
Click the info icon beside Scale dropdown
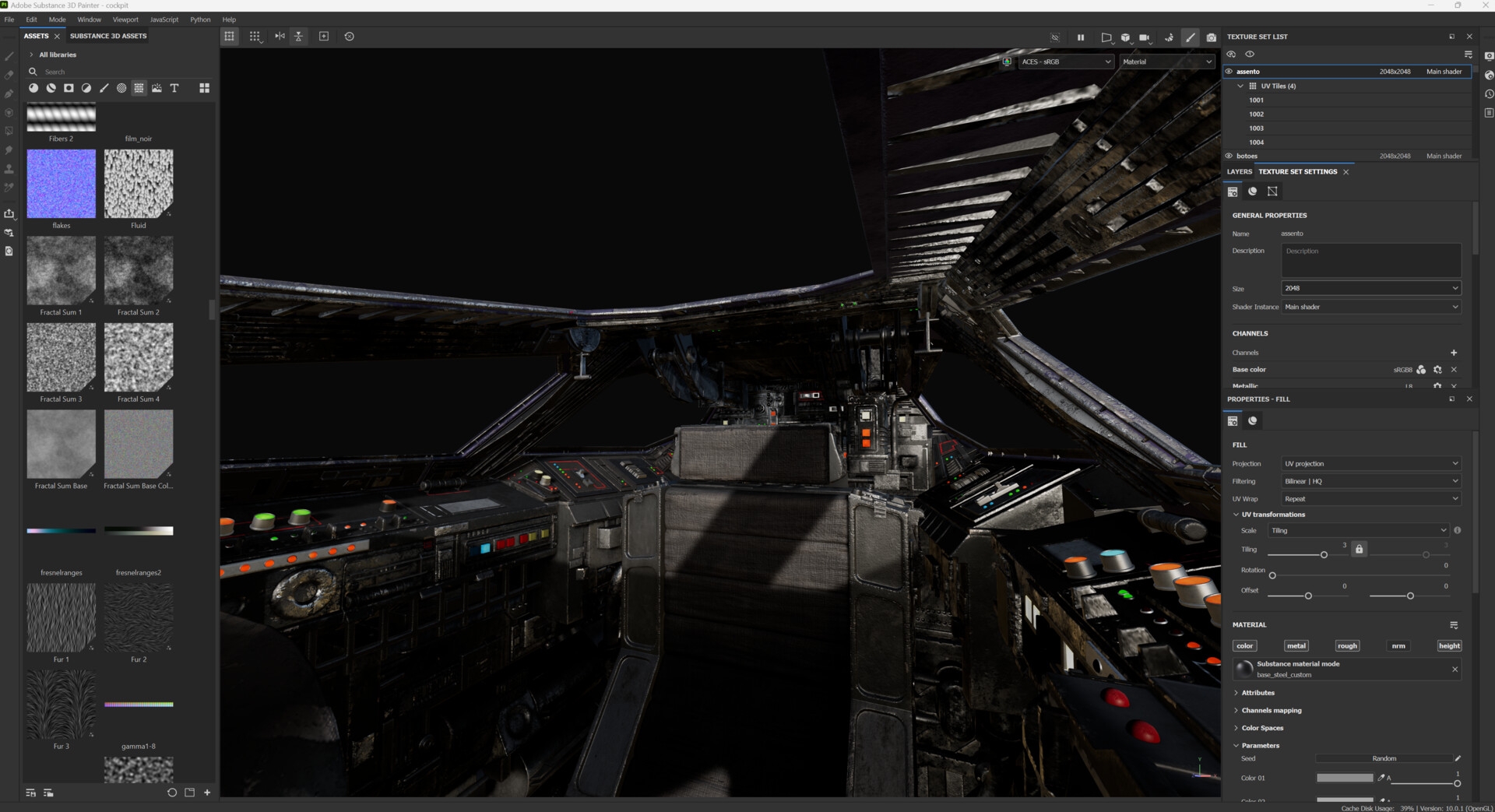1458,530
